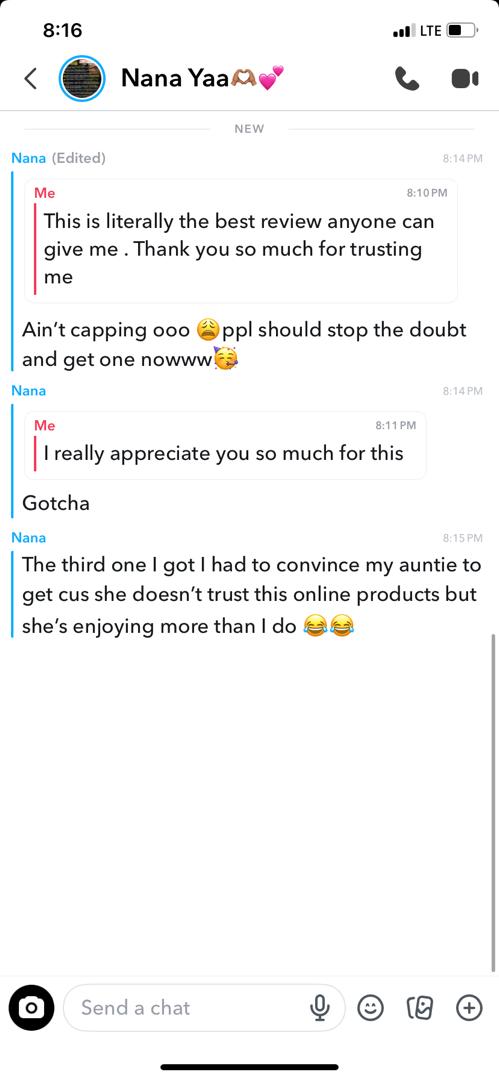Viewport: 499px width, 1080px height.
Task: Select quoted 'I really appreciate you' message
Action: pyautogui.click(x=225, y=446)
